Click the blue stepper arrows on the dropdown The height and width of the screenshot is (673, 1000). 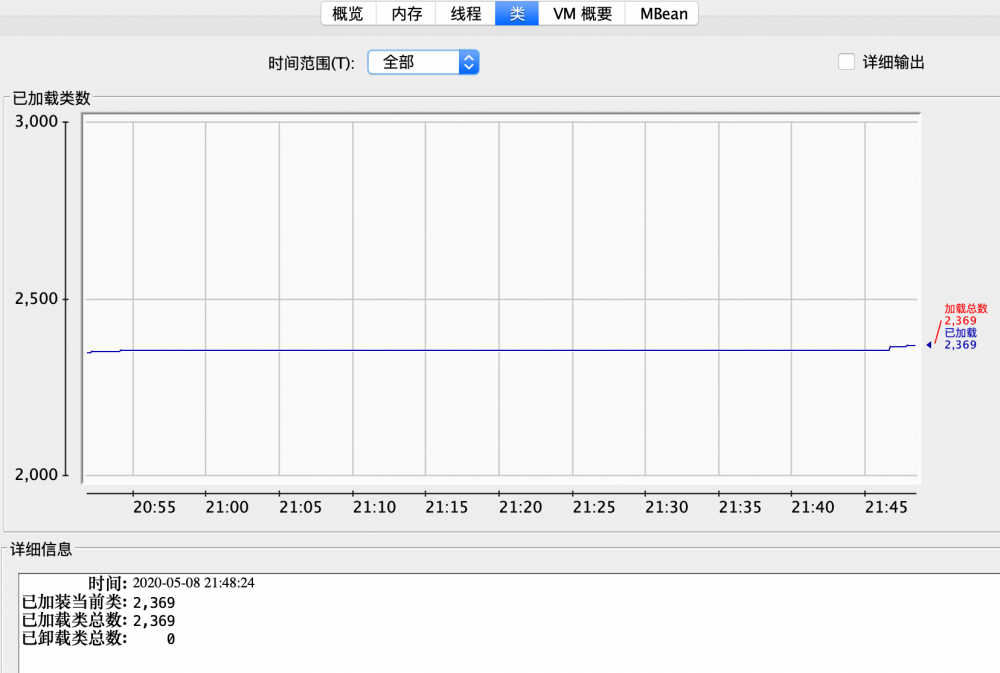(468, 61)
